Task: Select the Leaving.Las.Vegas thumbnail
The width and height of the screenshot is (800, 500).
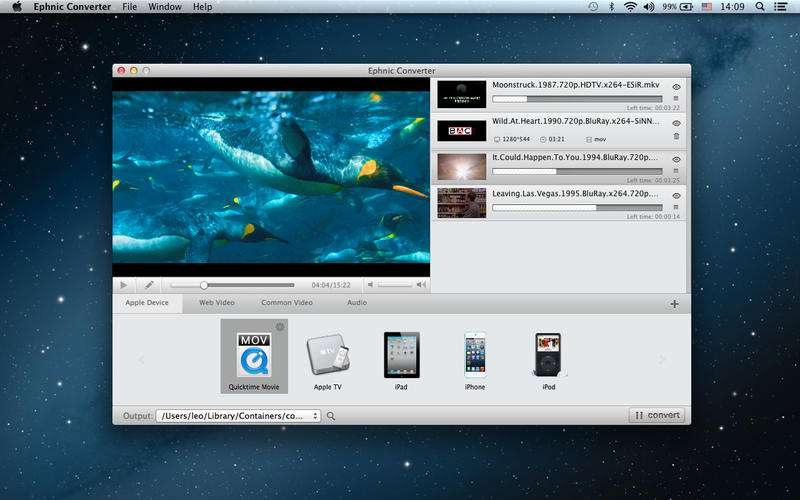Action: point(462,203)
